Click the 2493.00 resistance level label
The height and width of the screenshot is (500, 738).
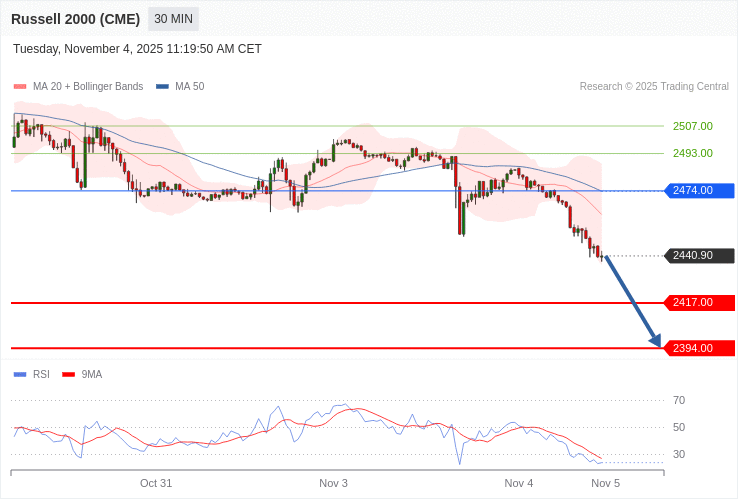pos(692,153)
